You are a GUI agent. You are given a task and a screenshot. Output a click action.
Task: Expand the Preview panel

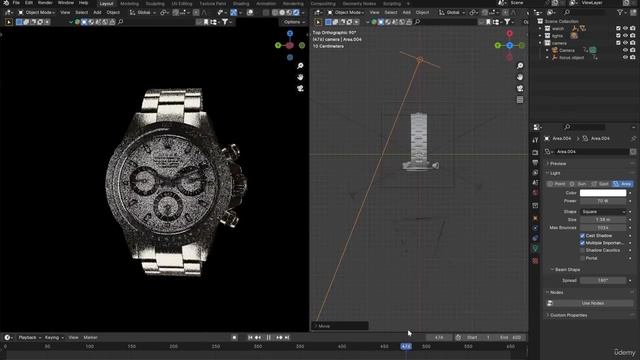click(558, 164)
